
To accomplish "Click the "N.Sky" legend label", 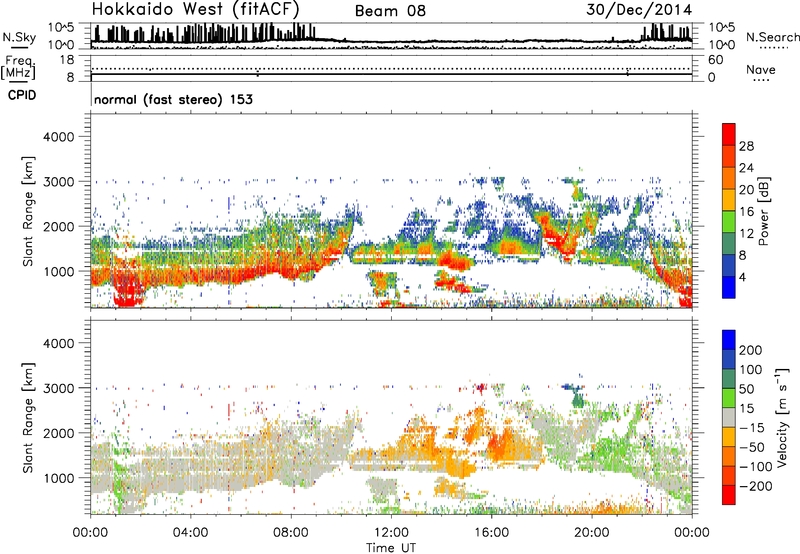I will [x=19, y=37].
